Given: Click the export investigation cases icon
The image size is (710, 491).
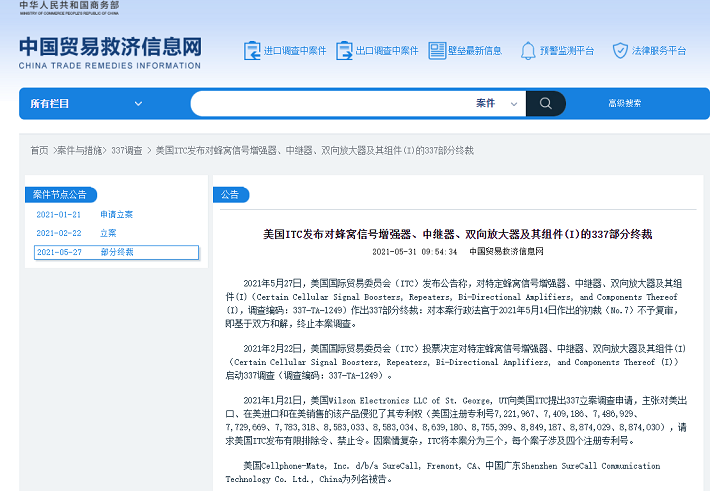Looking at the screenshot, I should tap(344, 50).
